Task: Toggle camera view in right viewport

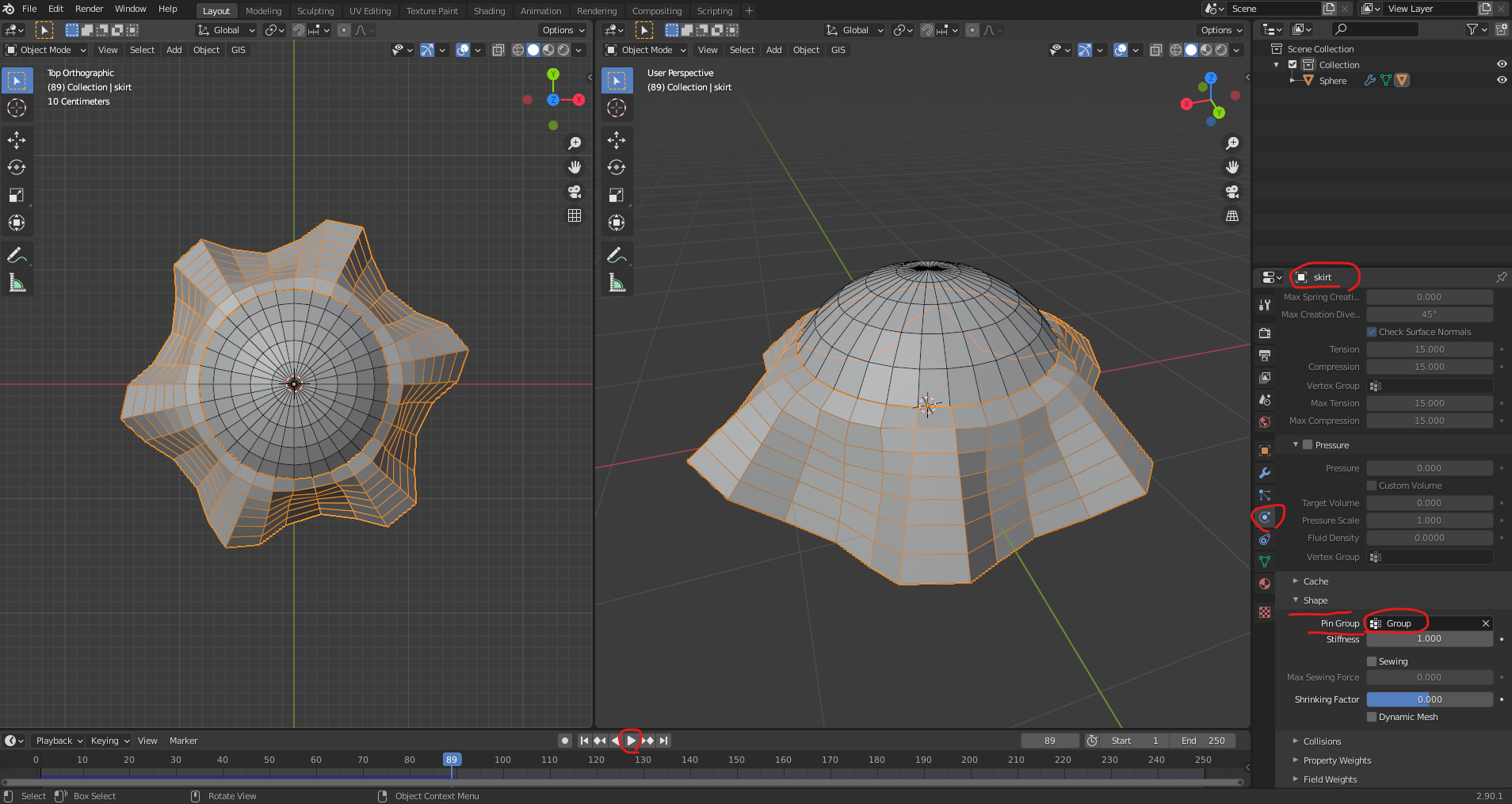Action: click(1232, 192)
